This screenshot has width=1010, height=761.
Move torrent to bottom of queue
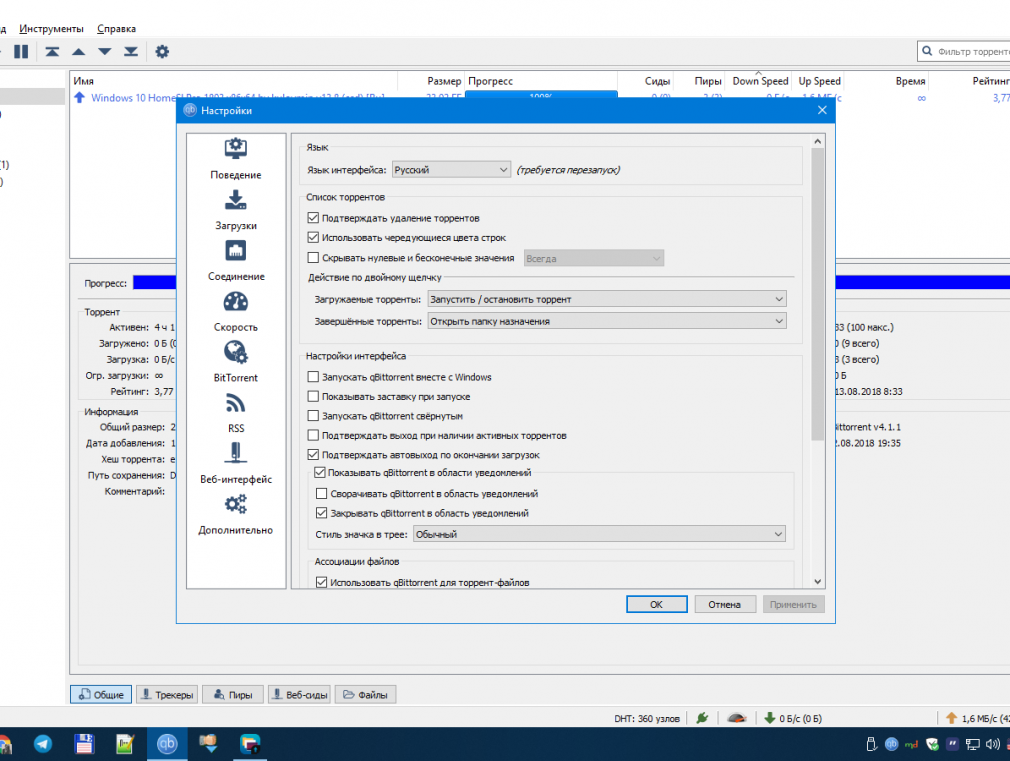[131, 52]
